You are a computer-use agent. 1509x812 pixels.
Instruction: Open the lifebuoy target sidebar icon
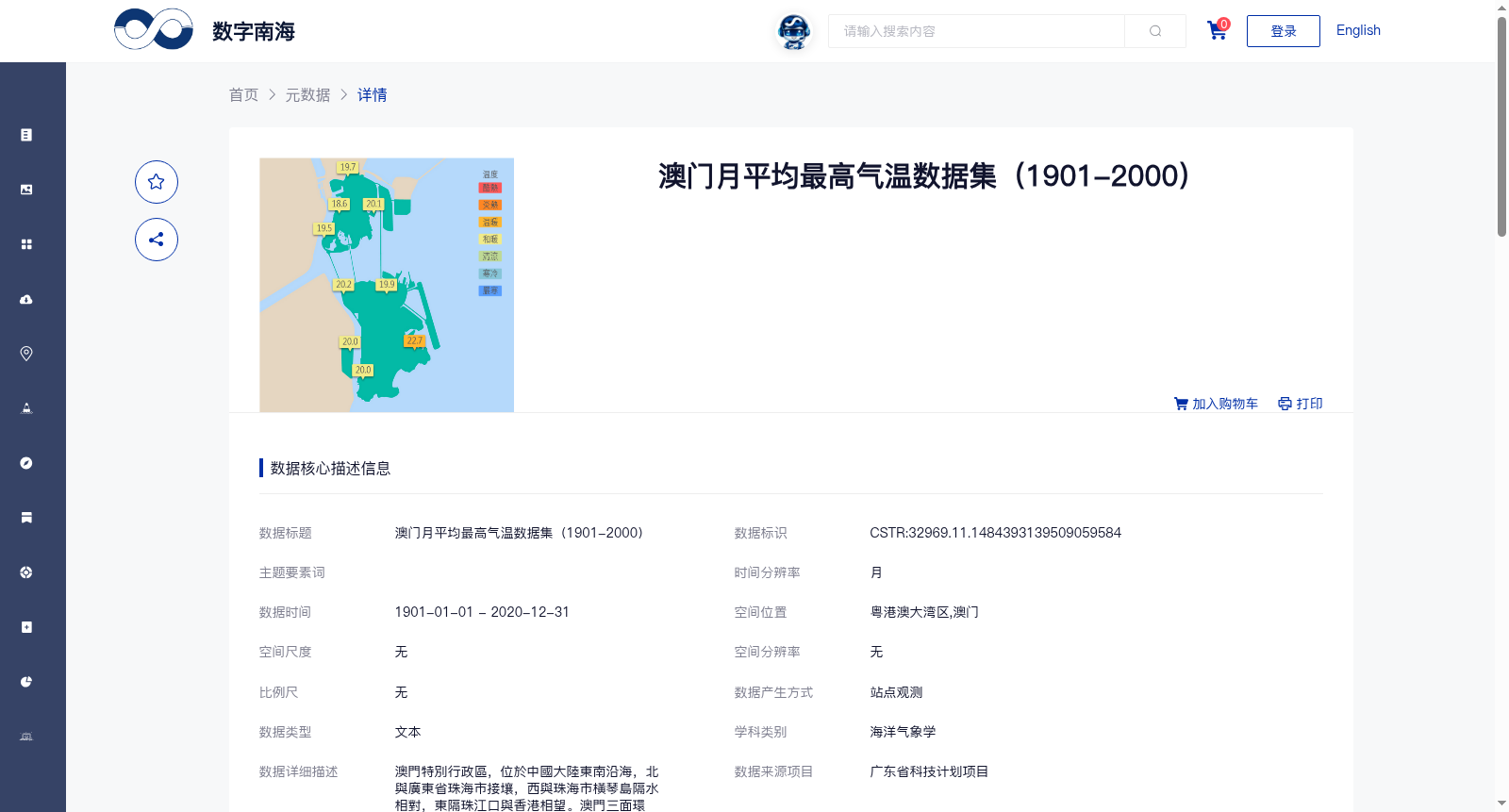26,572
